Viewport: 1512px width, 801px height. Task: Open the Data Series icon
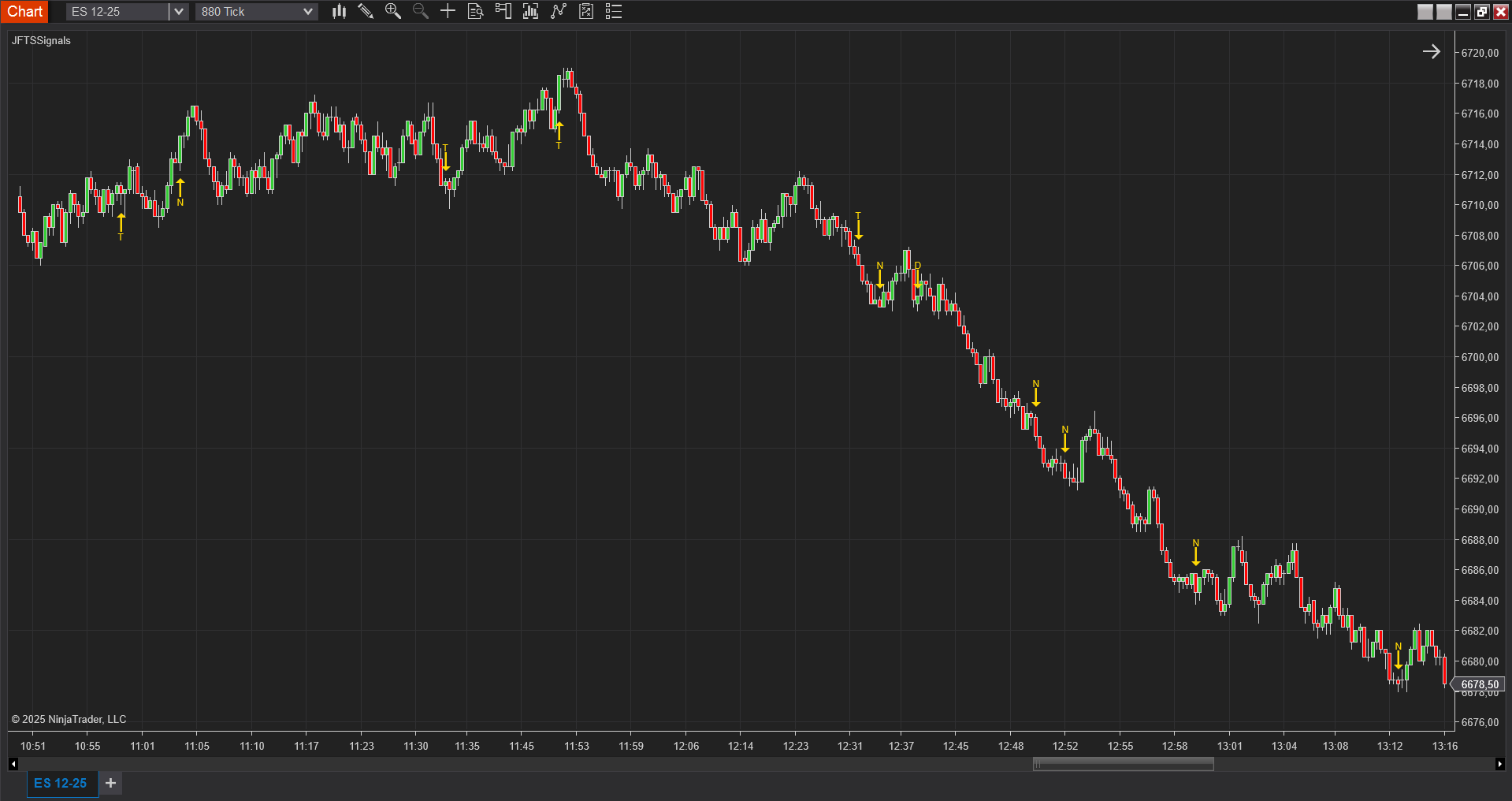[x=530, y=11]
